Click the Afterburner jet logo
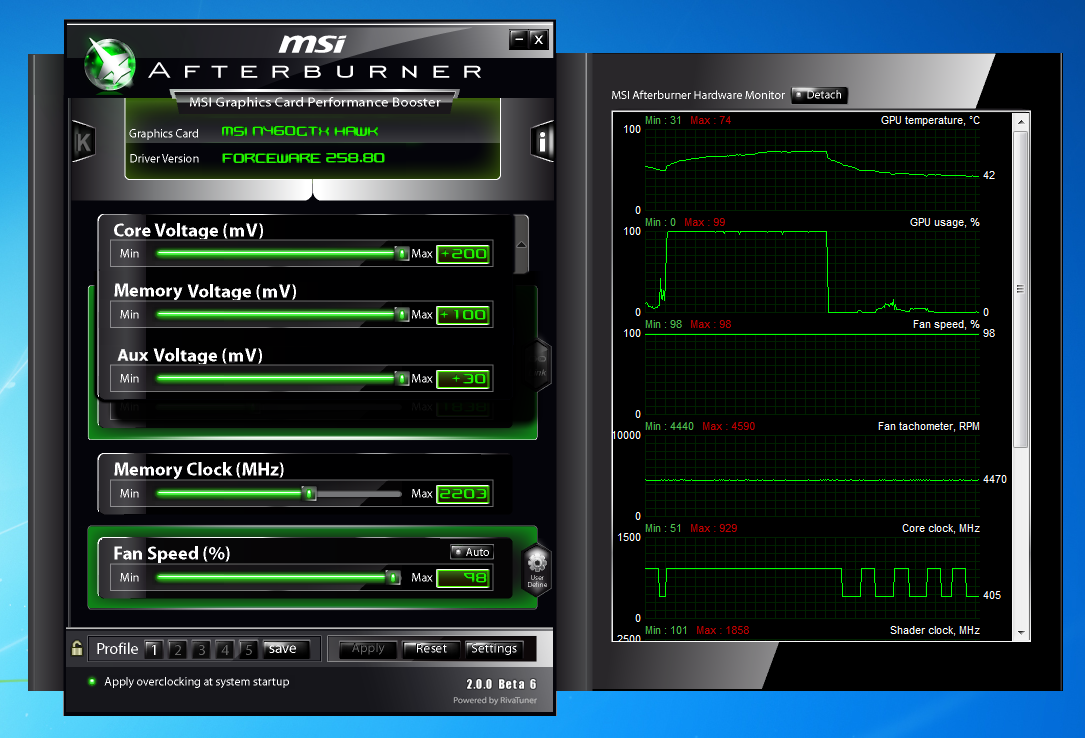This screenshot has height=738, width=1085. tap(109, 64)
